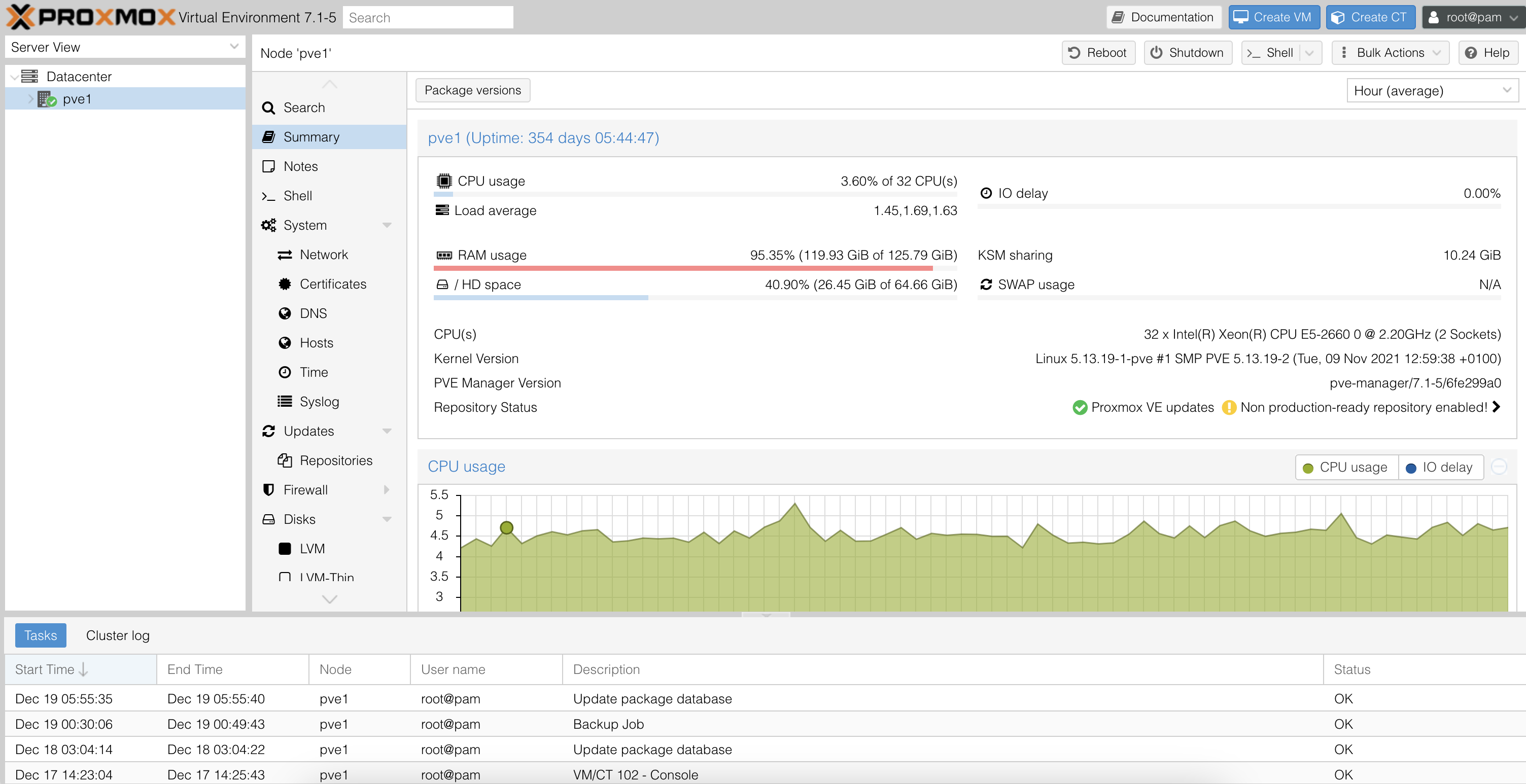Open Certificates settings page
Viewport: 1526px width, 784px height.
pyautogui.click(x=332, y=283)
